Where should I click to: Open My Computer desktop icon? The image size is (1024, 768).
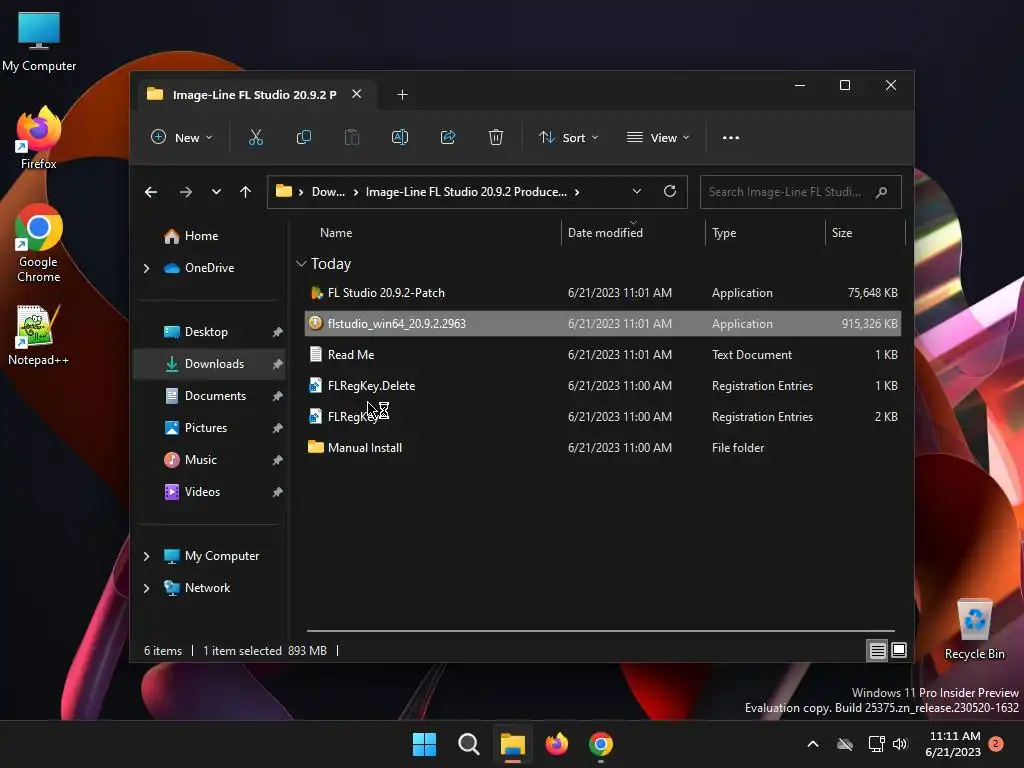[x=39, y=41]
